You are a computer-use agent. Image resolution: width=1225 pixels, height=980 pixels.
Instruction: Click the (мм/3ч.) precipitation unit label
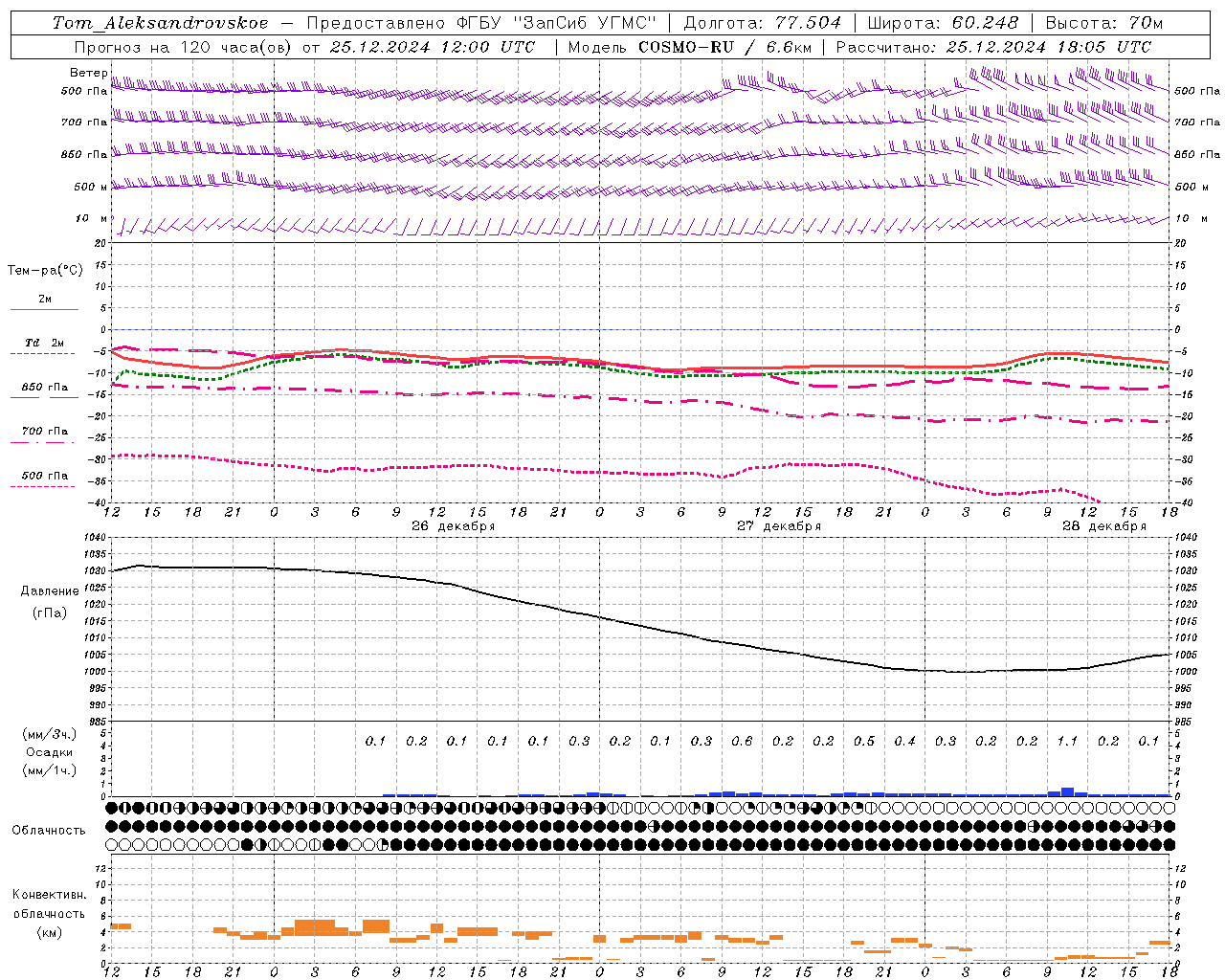(50, 734)
